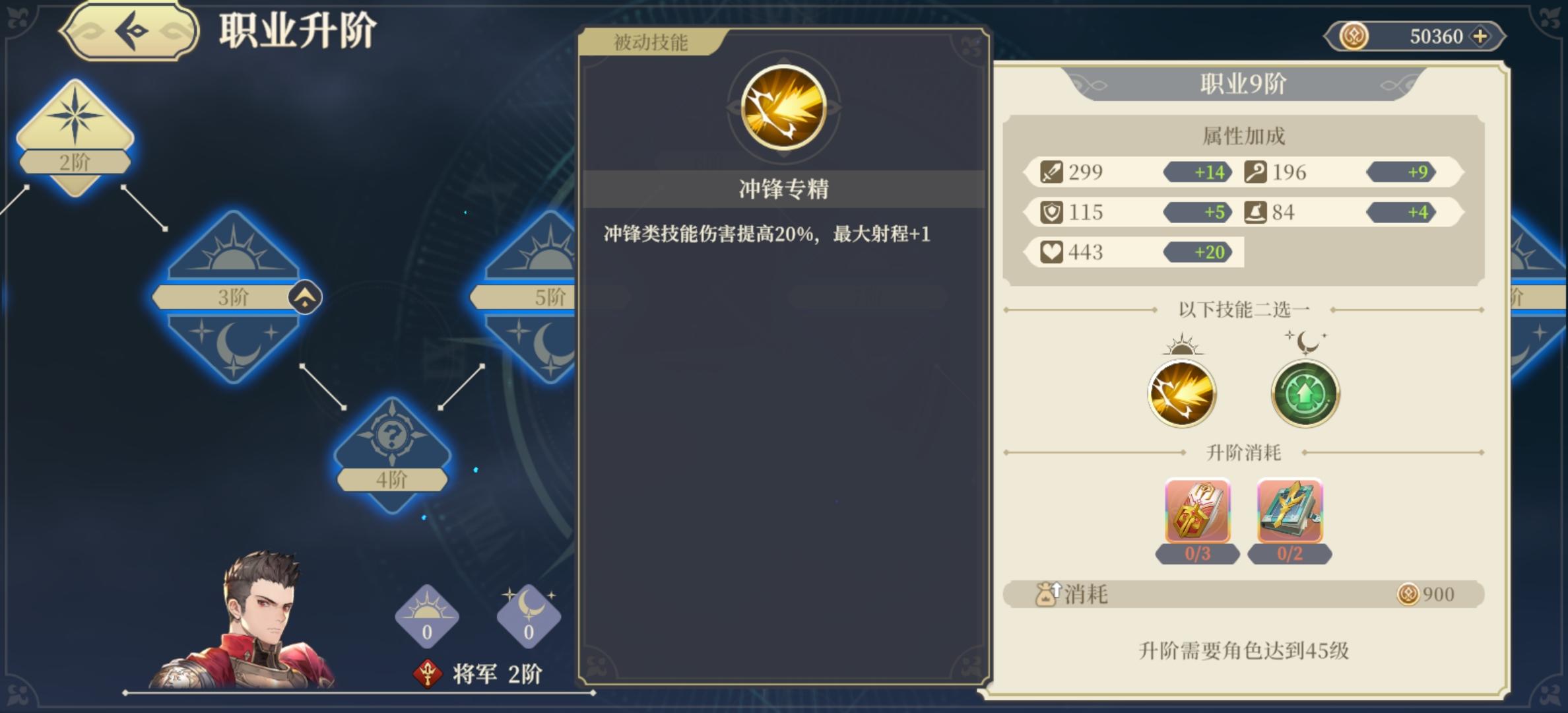
Task: Click the 职业9阶 header tab
Action: [x=1243, y=84]
